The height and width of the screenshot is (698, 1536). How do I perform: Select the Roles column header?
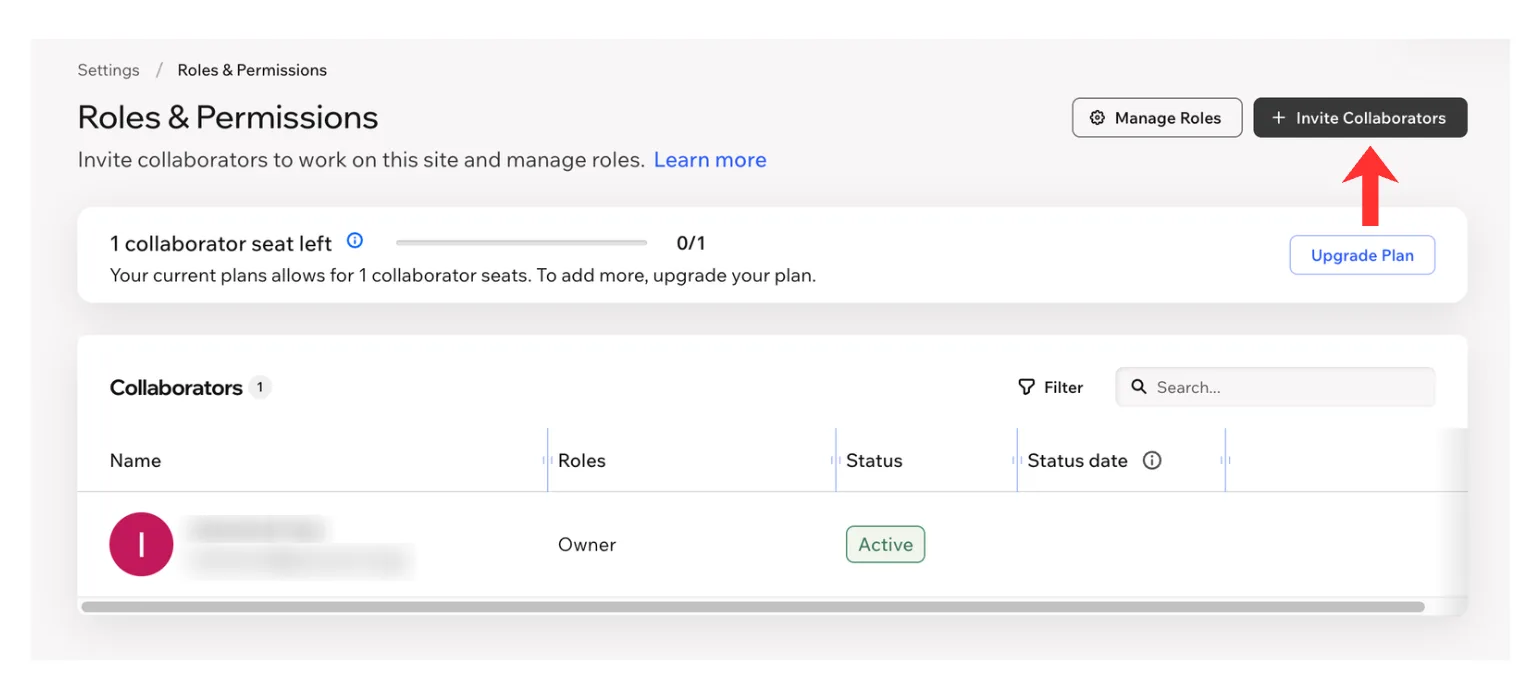pos(582,461)
